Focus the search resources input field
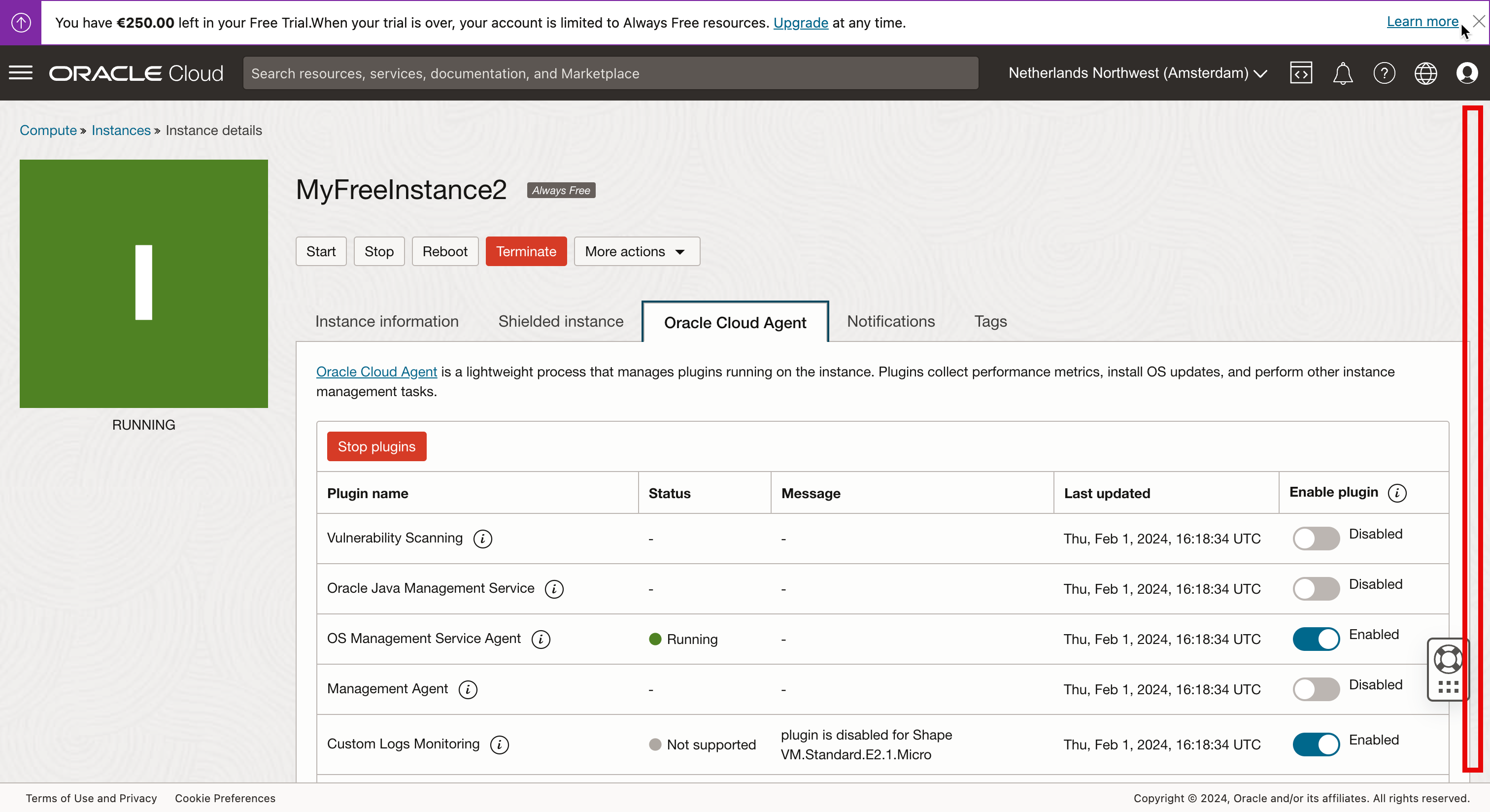The height and width of the screenshot is (812, 1490). 610,73
